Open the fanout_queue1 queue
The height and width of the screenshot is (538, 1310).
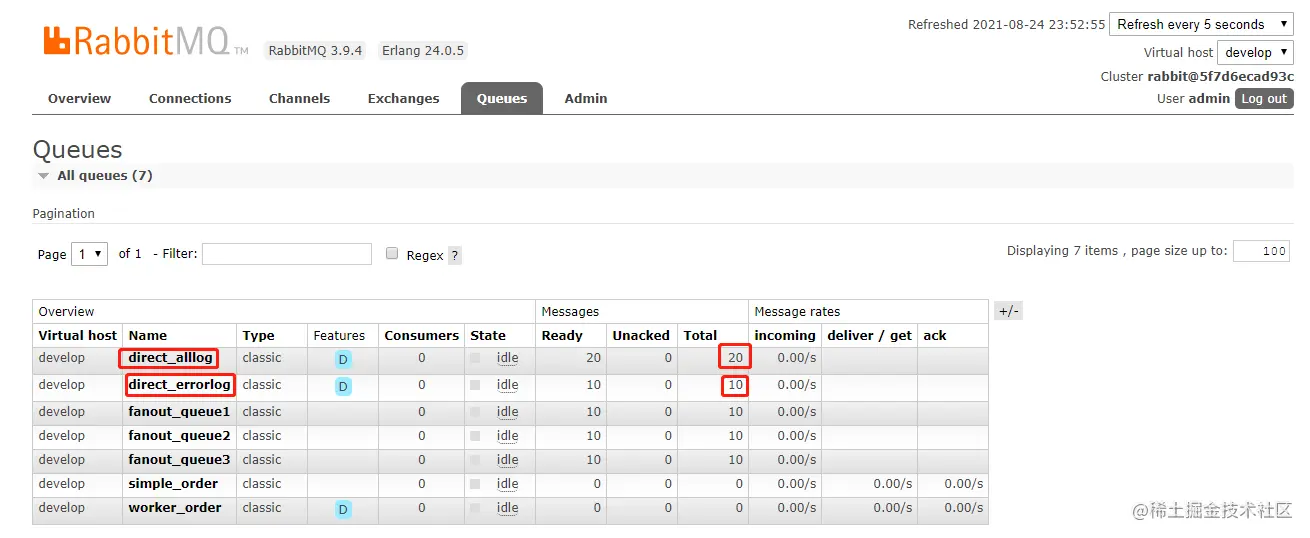click(179, 412)
